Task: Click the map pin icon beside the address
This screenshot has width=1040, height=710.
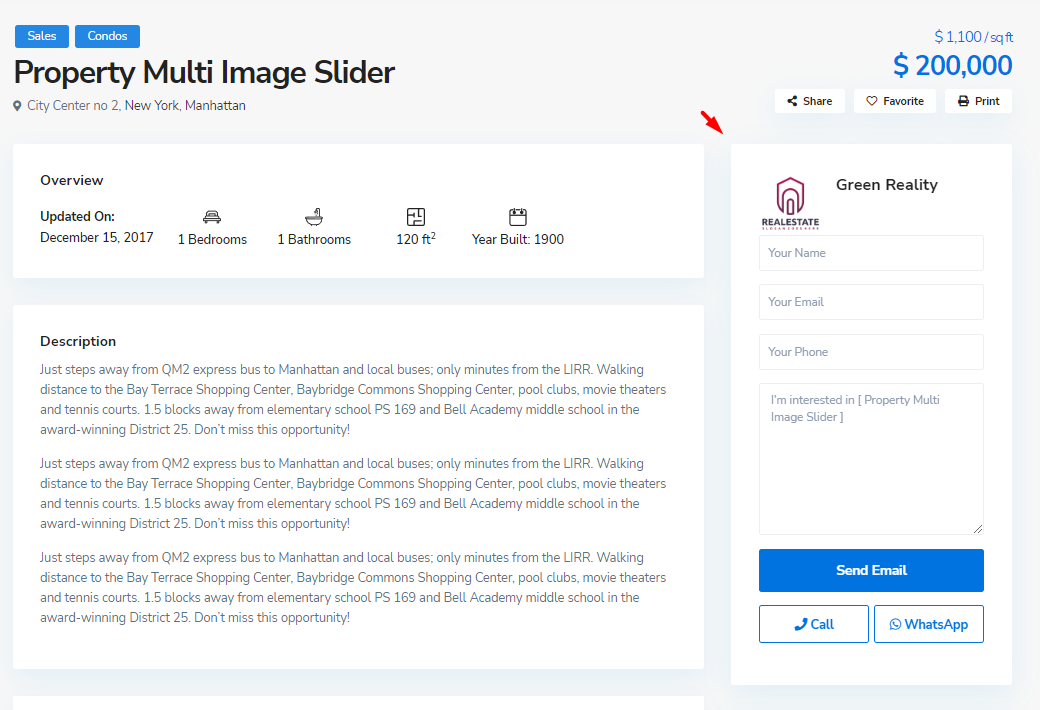Action: [17, 106]
